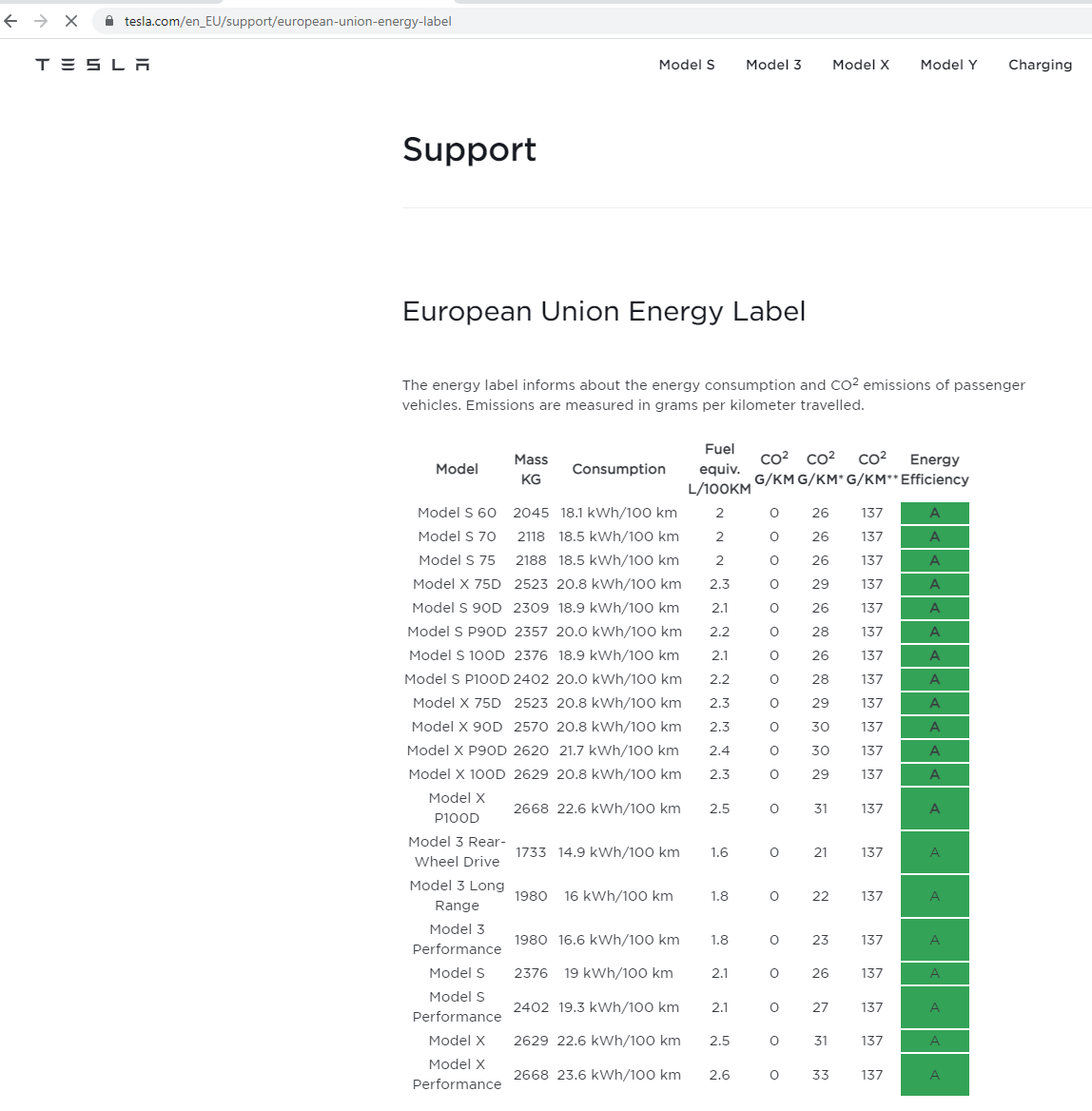1092x1111 pixels.
Task: Stop loading the page with the X button
Action: click(70, 21)
